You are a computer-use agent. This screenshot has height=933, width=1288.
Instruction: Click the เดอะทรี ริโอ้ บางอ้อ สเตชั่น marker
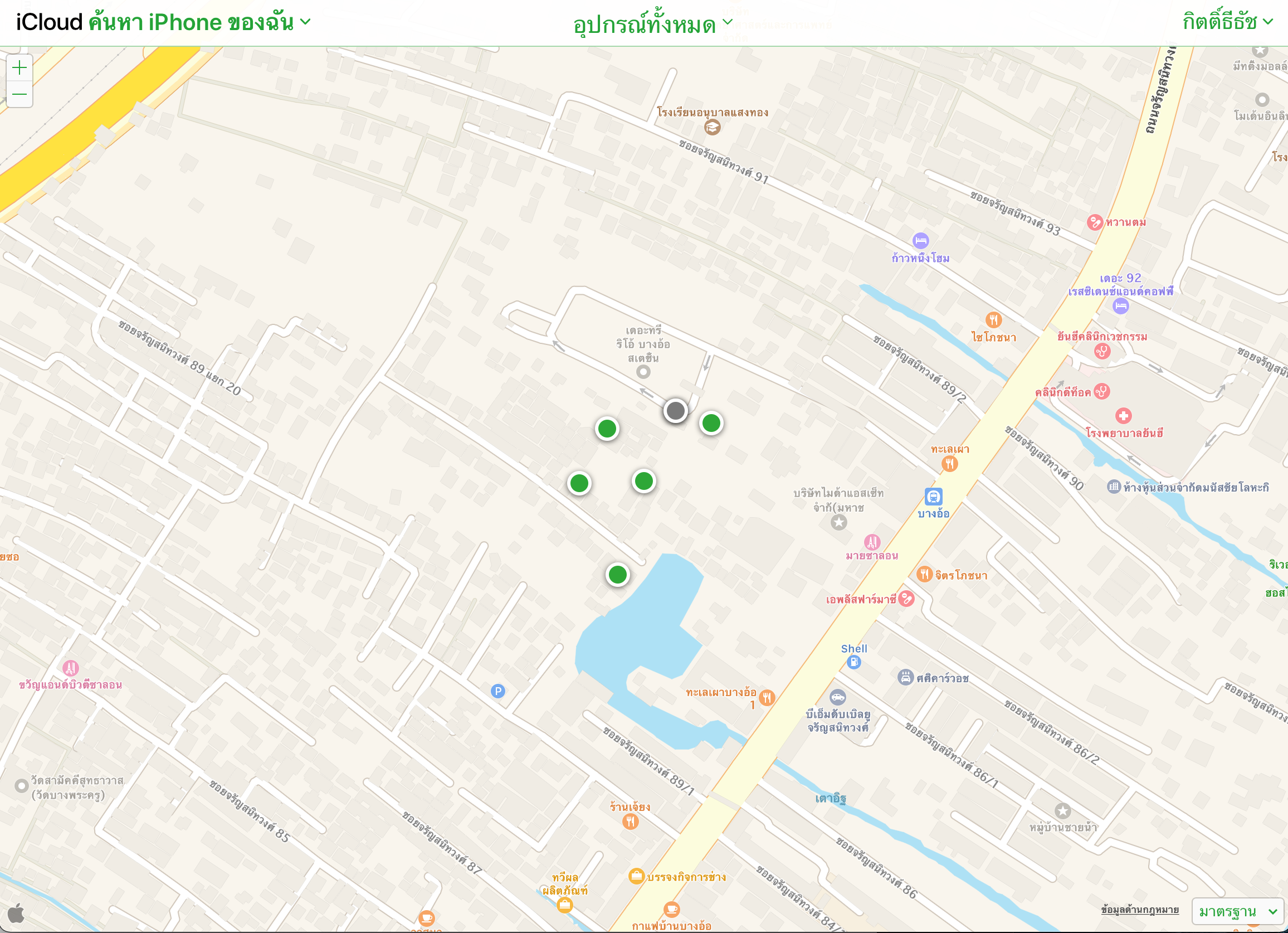click(x=643, y=372)
